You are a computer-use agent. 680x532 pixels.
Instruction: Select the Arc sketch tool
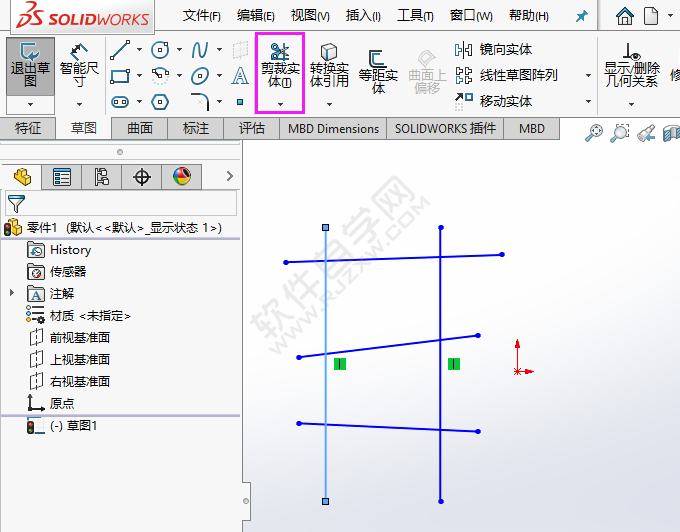[160, 76]
